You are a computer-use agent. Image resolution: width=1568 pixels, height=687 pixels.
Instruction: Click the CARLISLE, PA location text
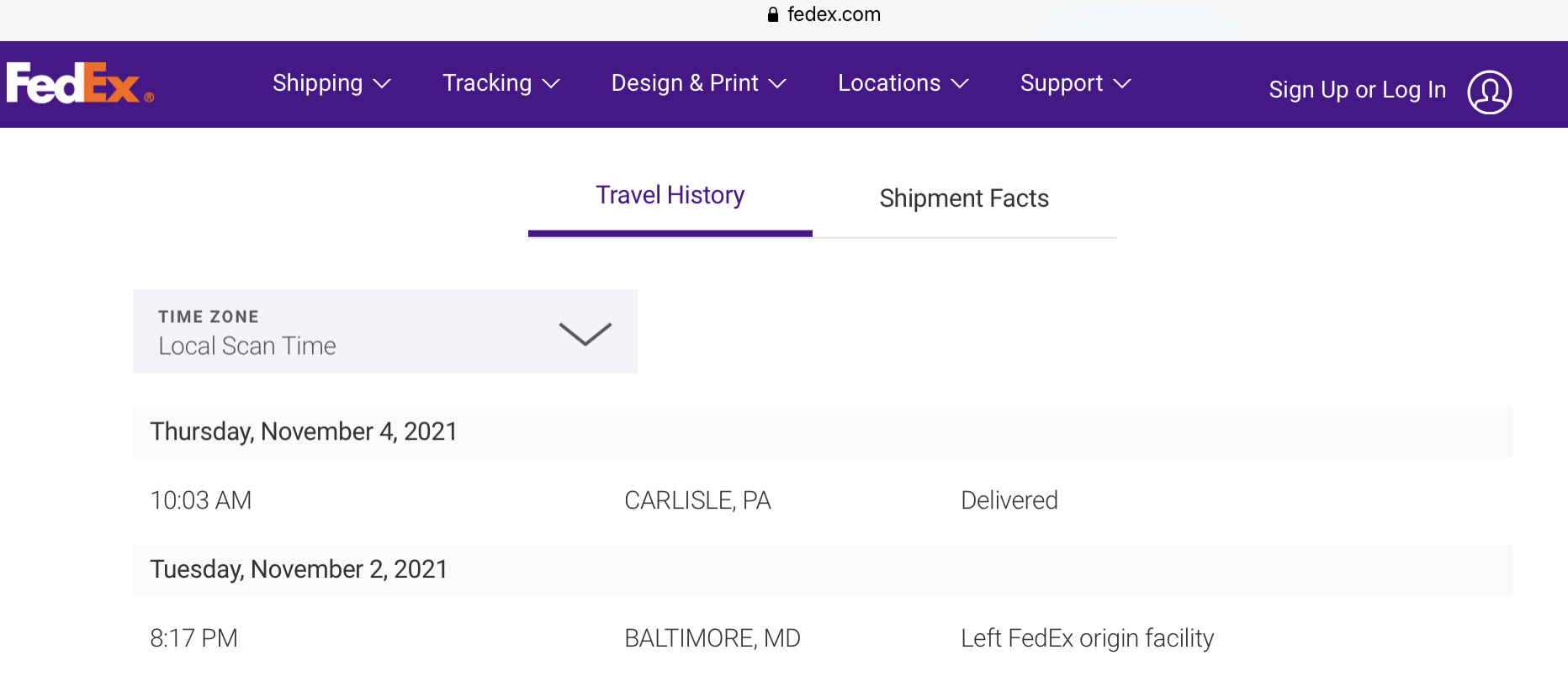click(x=697, y=500)
